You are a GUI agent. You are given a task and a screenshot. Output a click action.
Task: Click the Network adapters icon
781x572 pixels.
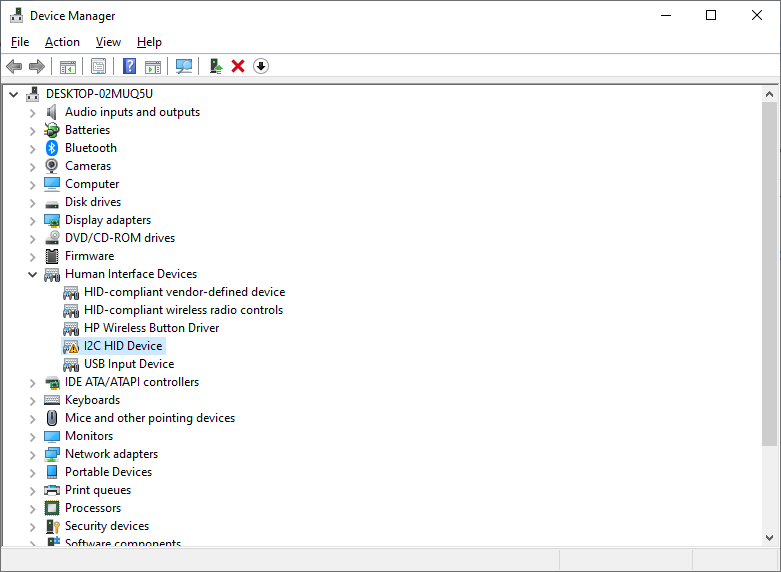click(52, 454)
